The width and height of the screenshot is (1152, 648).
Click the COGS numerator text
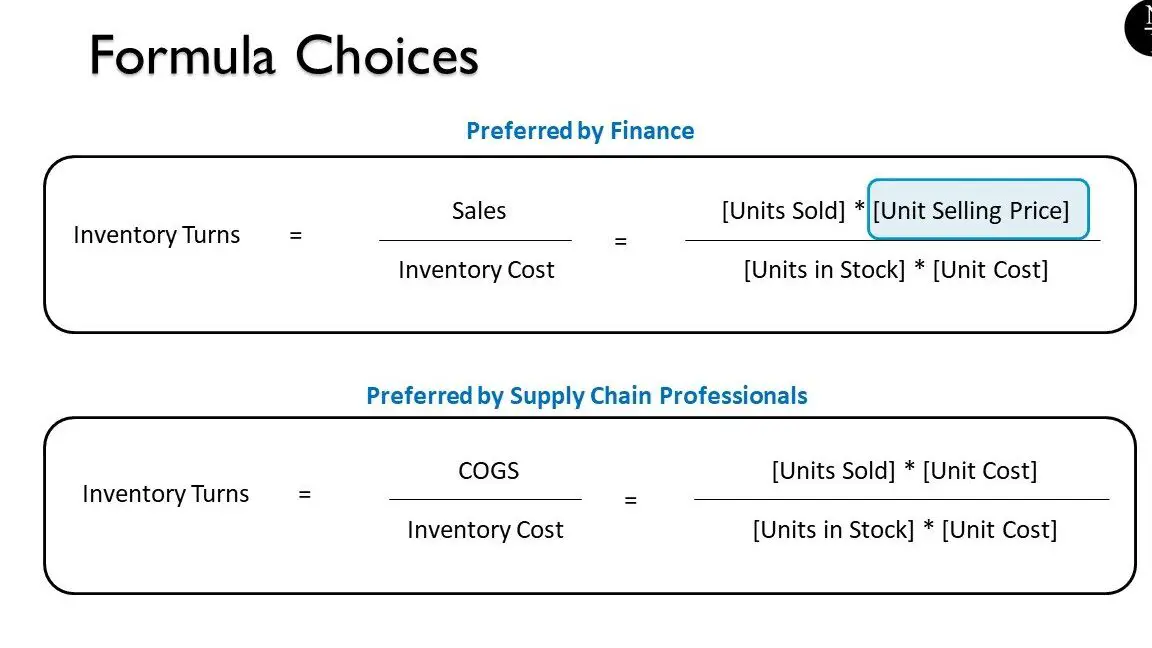point(489,470)
